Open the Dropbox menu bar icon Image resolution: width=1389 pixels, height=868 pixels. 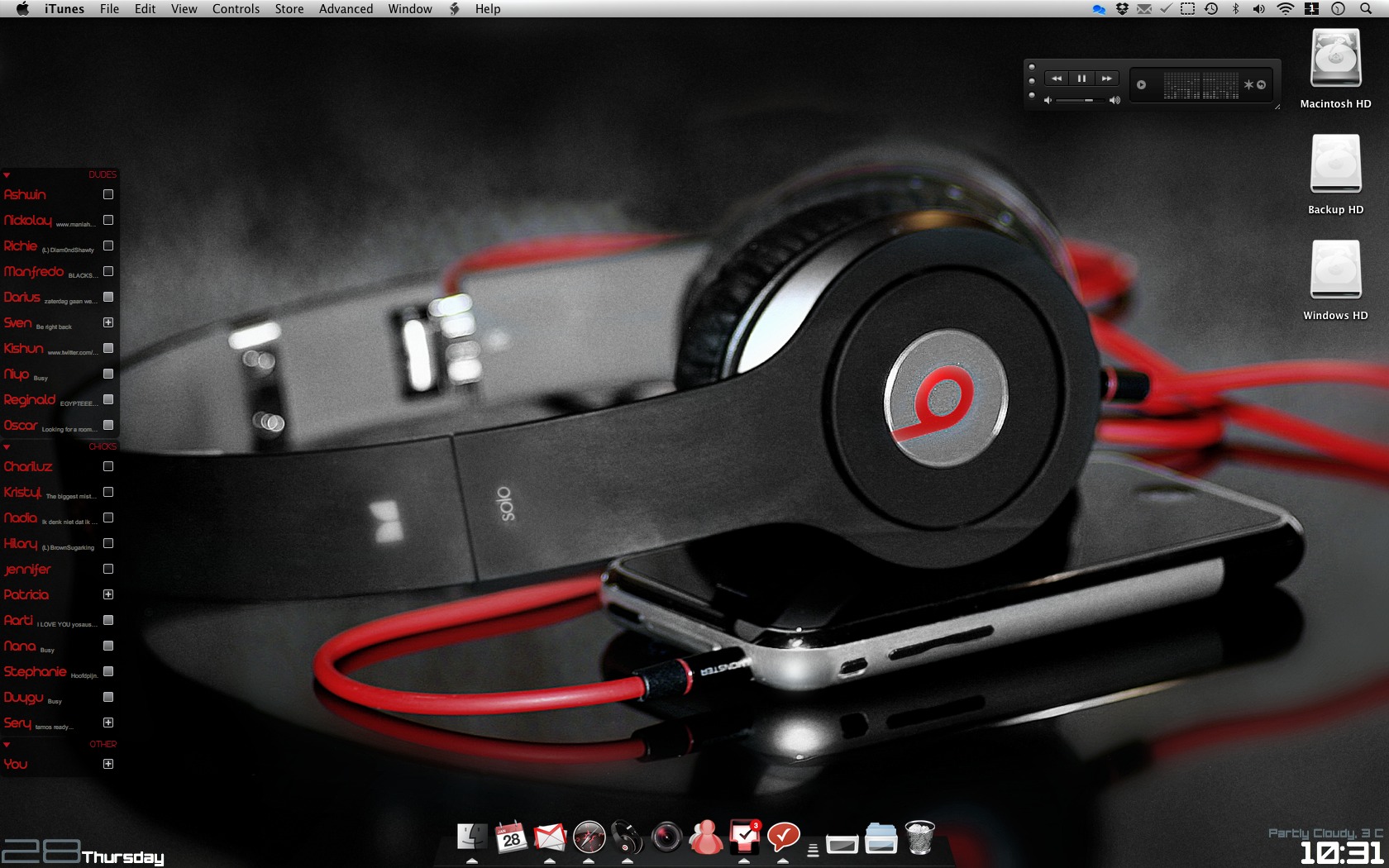pyautogui.click(x=1122, y=9)
